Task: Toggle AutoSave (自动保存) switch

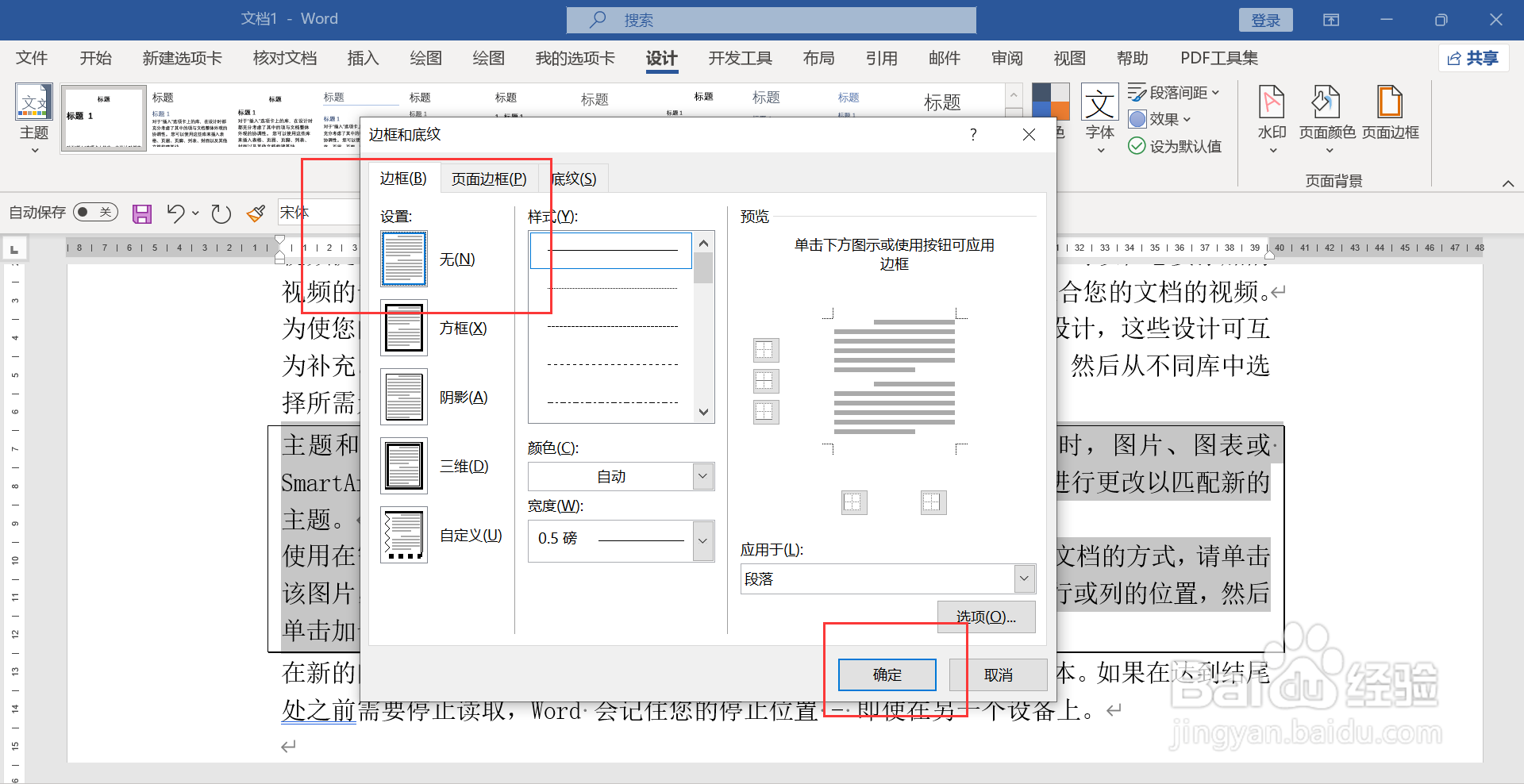Action: tap(95, 213)
